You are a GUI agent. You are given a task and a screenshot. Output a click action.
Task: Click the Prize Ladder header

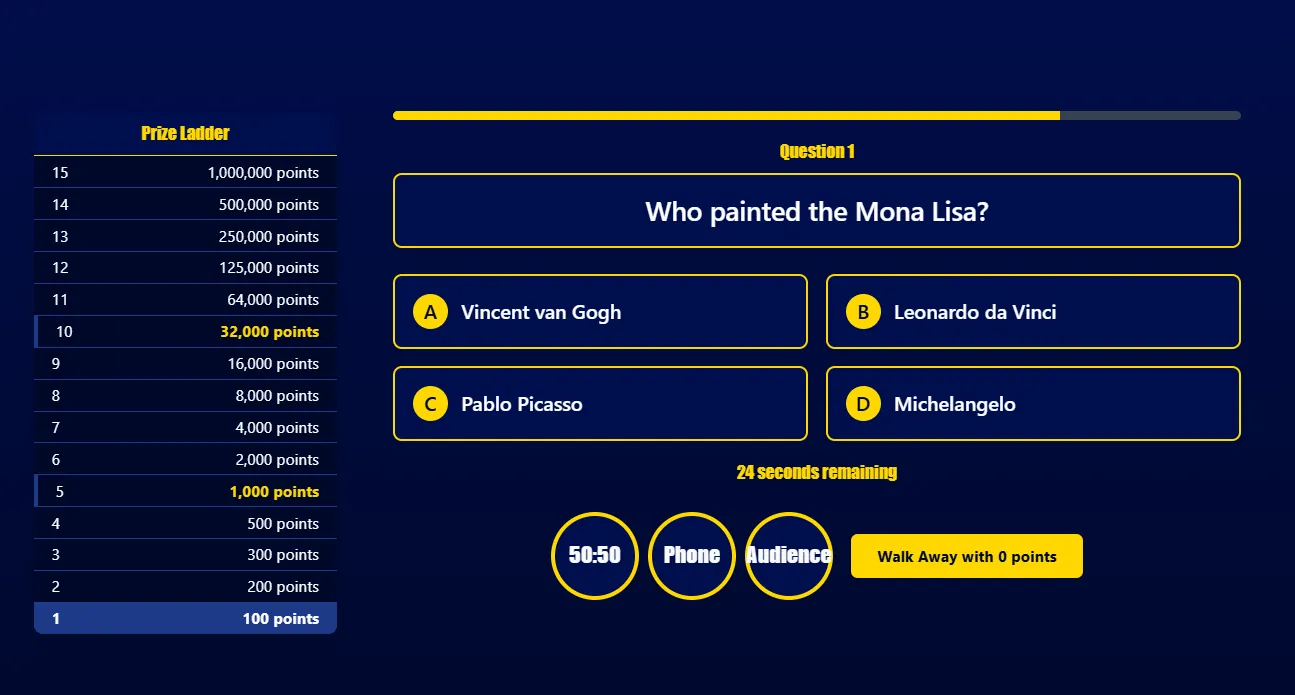[x=185, y=134]
